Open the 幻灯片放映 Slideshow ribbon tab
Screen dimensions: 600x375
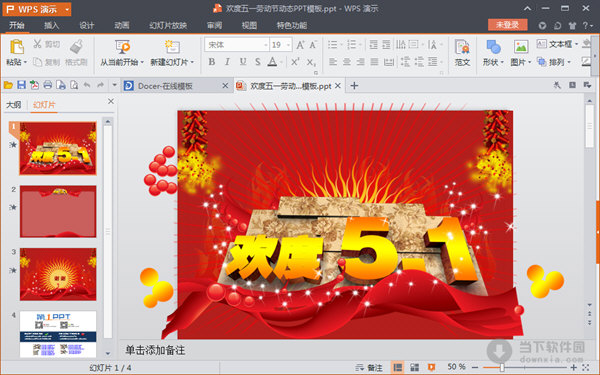[x=168, y=25]
